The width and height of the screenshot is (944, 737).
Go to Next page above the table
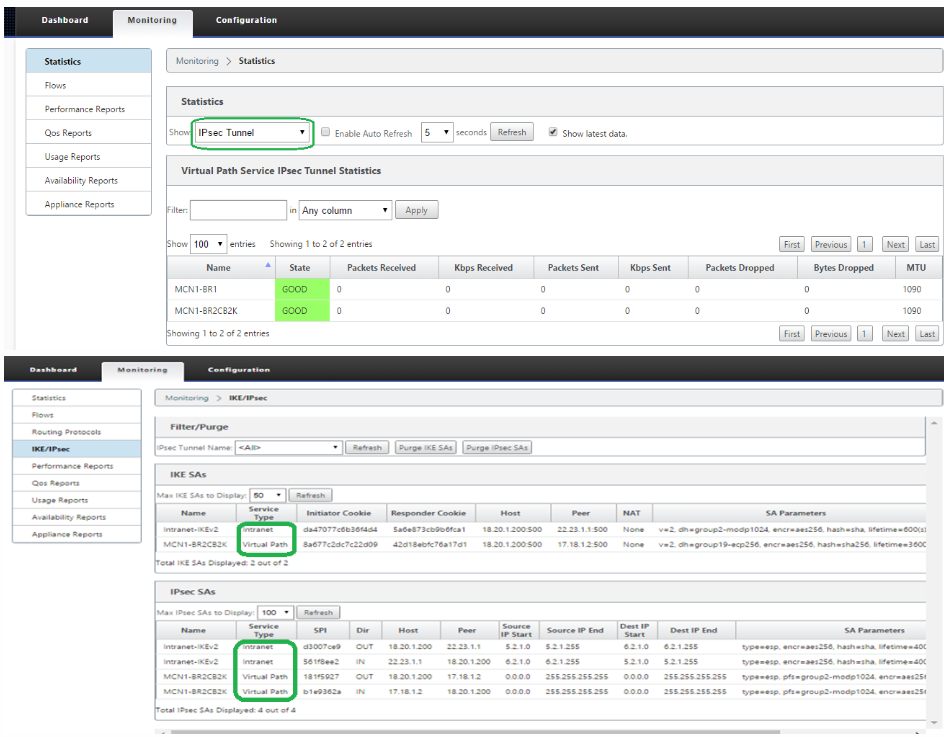895,244
